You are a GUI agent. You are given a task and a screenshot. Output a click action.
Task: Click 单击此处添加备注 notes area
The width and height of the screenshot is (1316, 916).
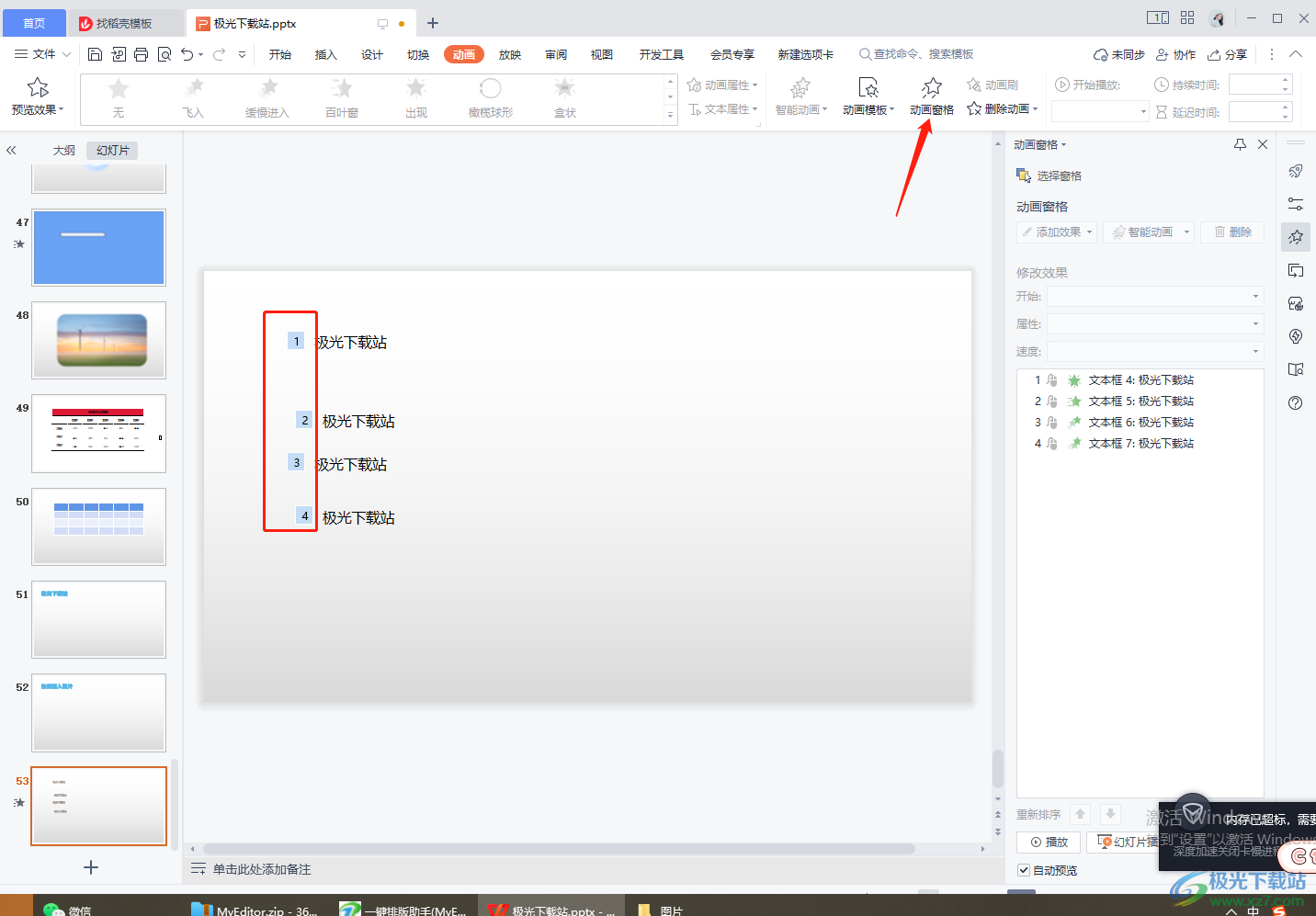262,869
